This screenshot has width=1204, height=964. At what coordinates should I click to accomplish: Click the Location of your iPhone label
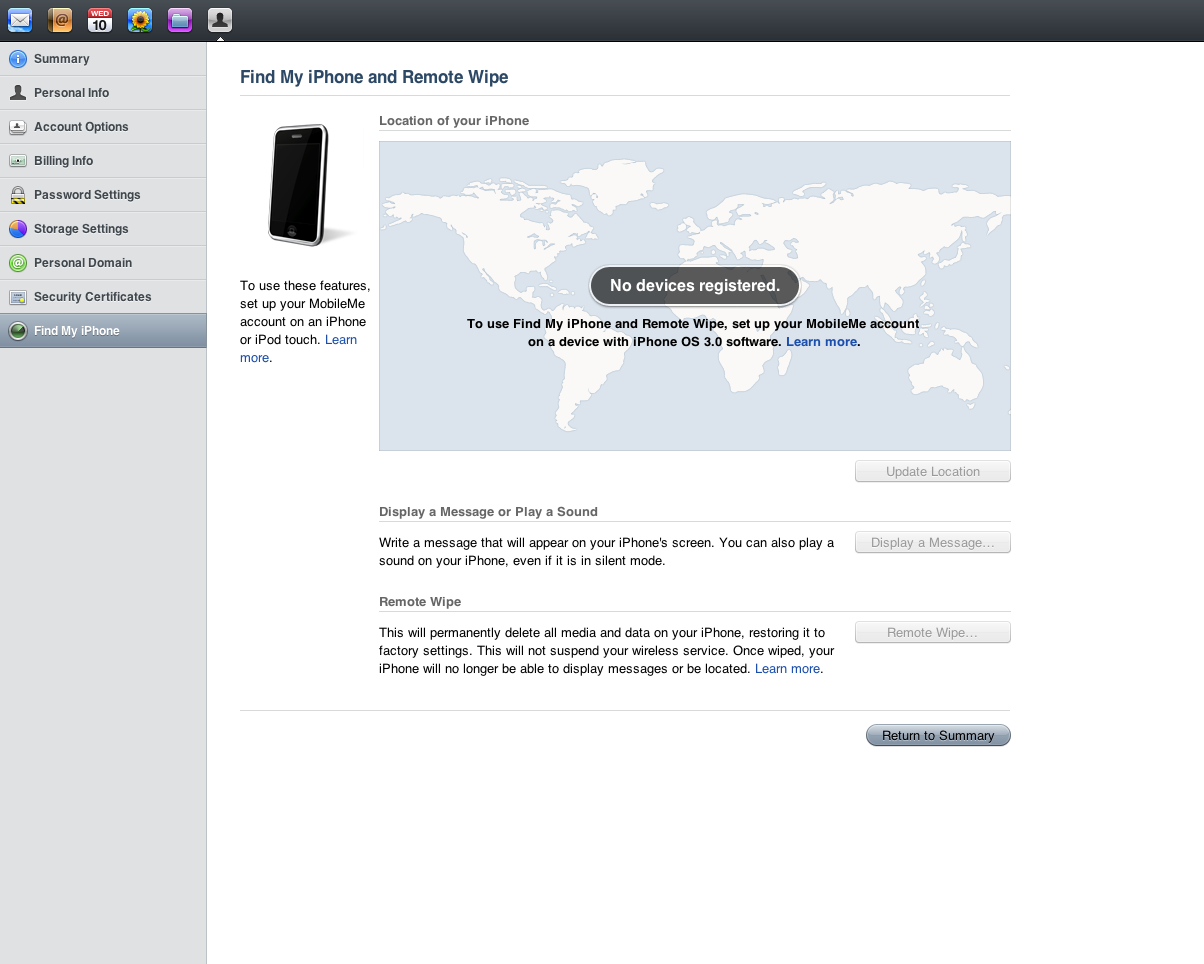[x=454, y=121]
